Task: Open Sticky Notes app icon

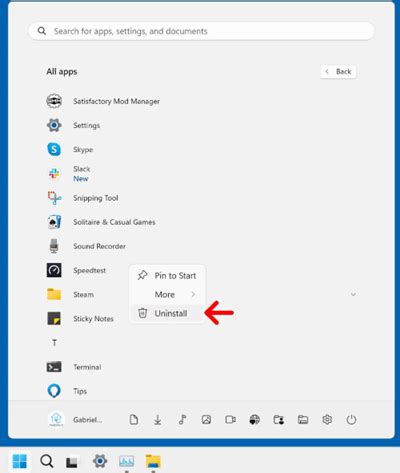Action: 54,318
